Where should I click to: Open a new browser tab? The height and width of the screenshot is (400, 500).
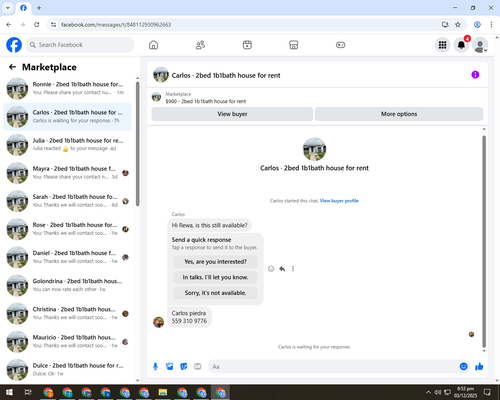[x=39, y=8]
